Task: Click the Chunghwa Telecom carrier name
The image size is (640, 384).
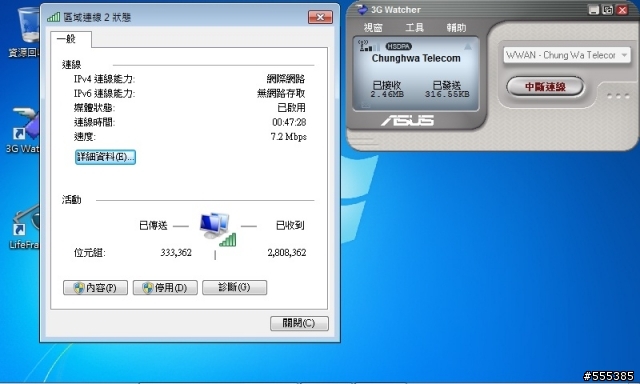Action: (416, 58)
